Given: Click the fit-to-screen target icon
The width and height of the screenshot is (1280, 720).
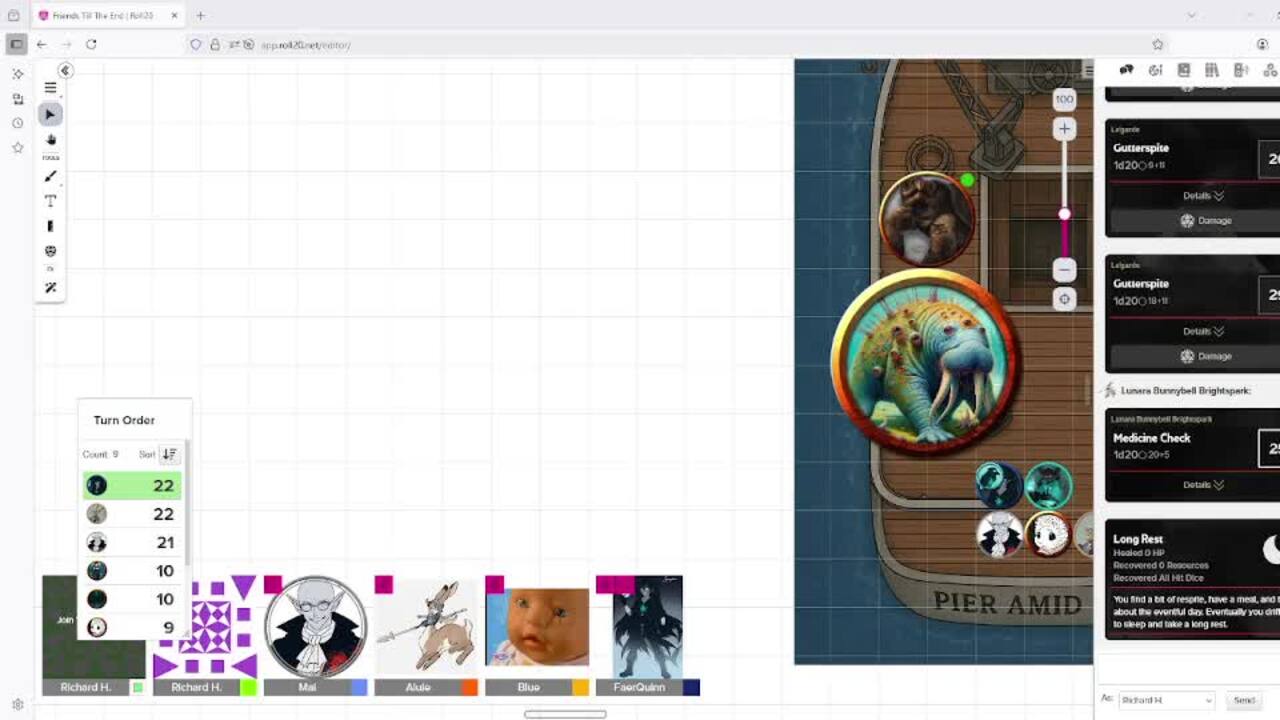Looking at the screenshot, I should pos(1064,299).
